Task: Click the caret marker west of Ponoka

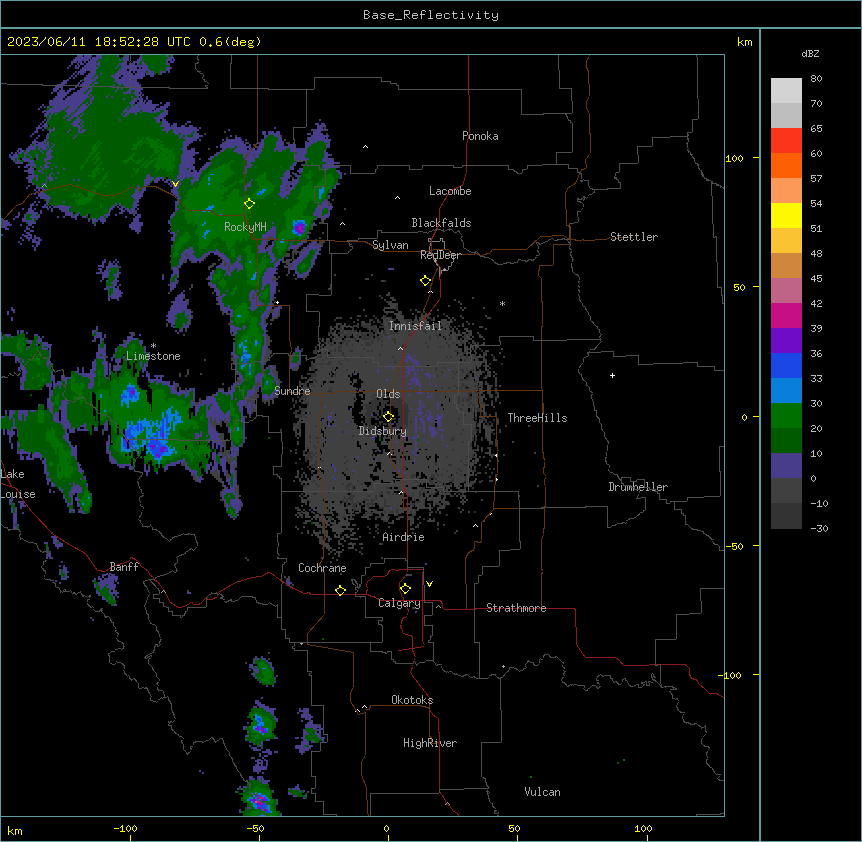Action: (365, 147)
